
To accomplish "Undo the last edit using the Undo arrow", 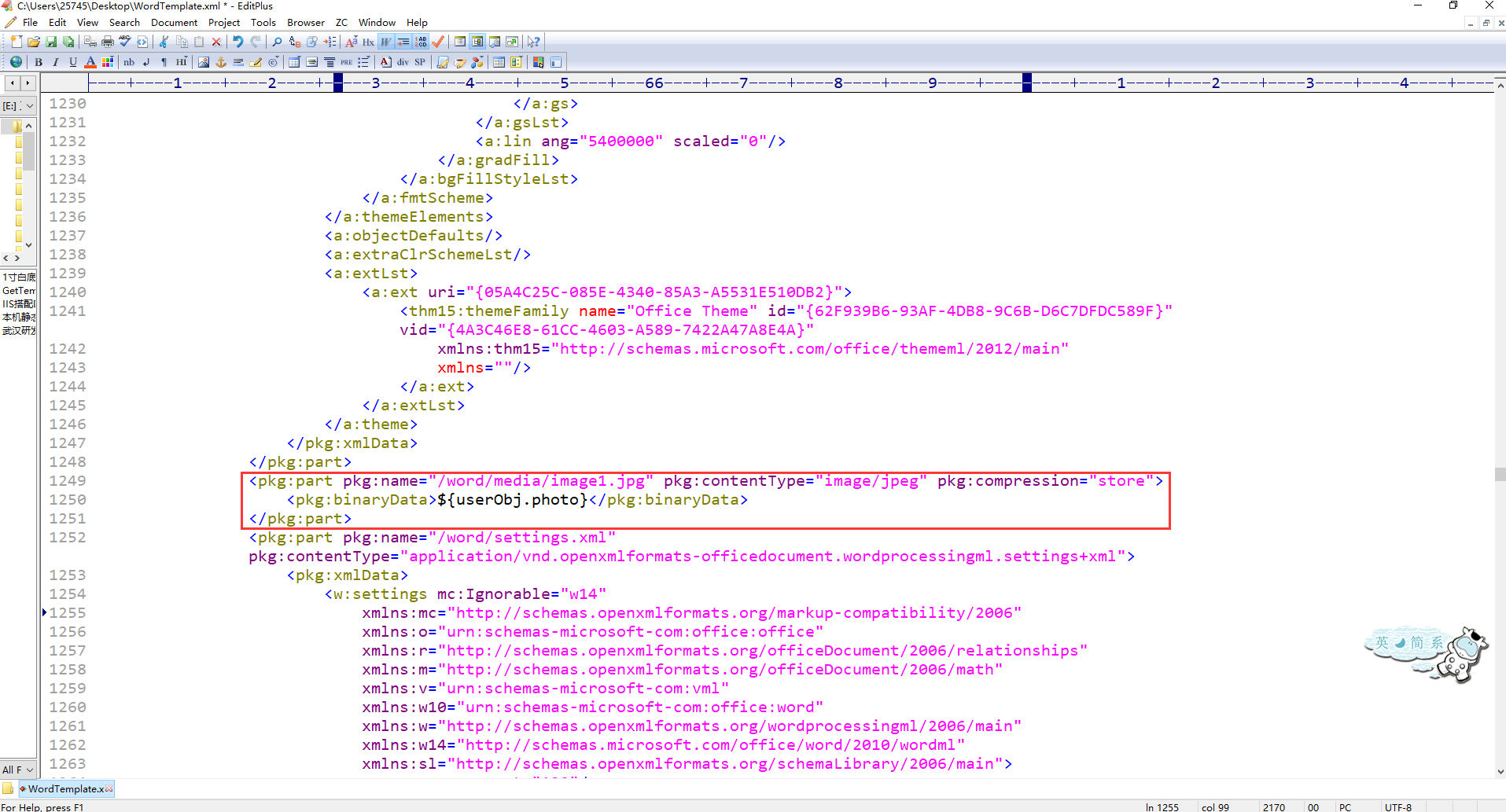I will tap(238, 42).
